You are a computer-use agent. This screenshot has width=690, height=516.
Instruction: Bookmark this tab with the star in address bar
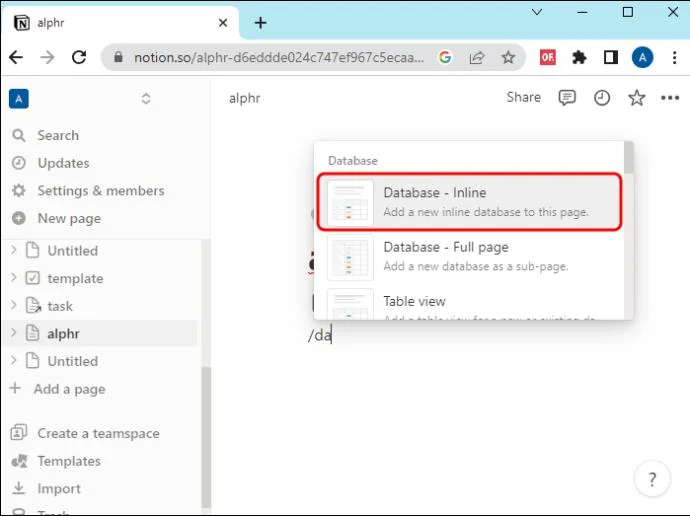click(x=508, y=57)
